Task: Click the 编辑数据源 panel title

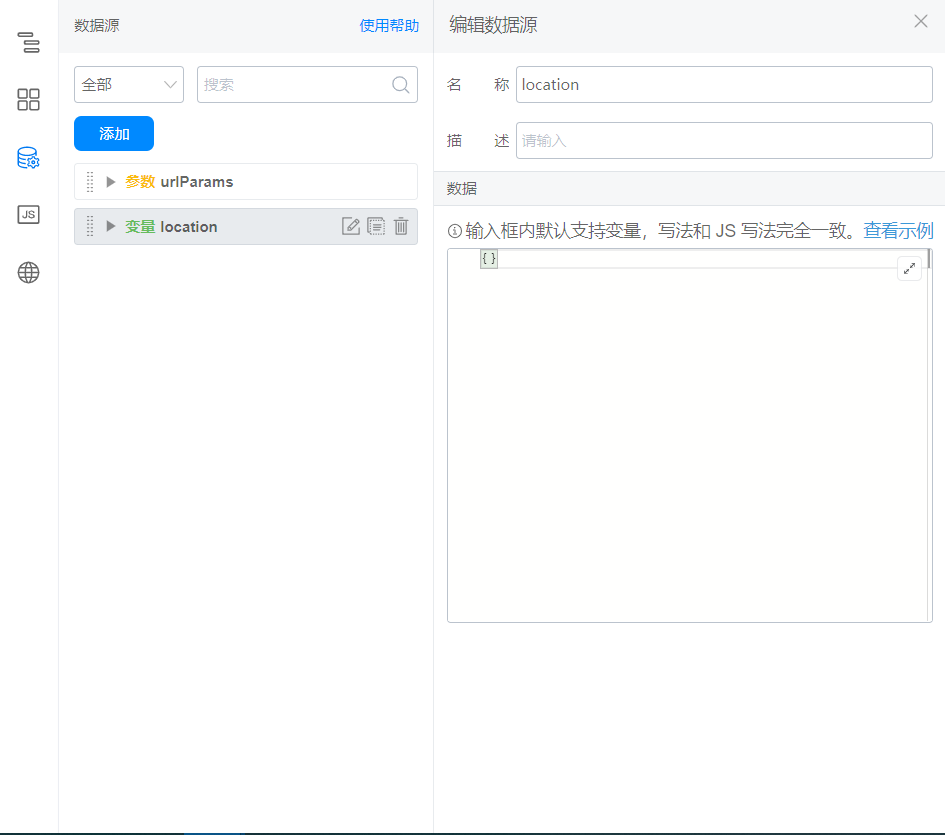Action: (x=493, y=25)
